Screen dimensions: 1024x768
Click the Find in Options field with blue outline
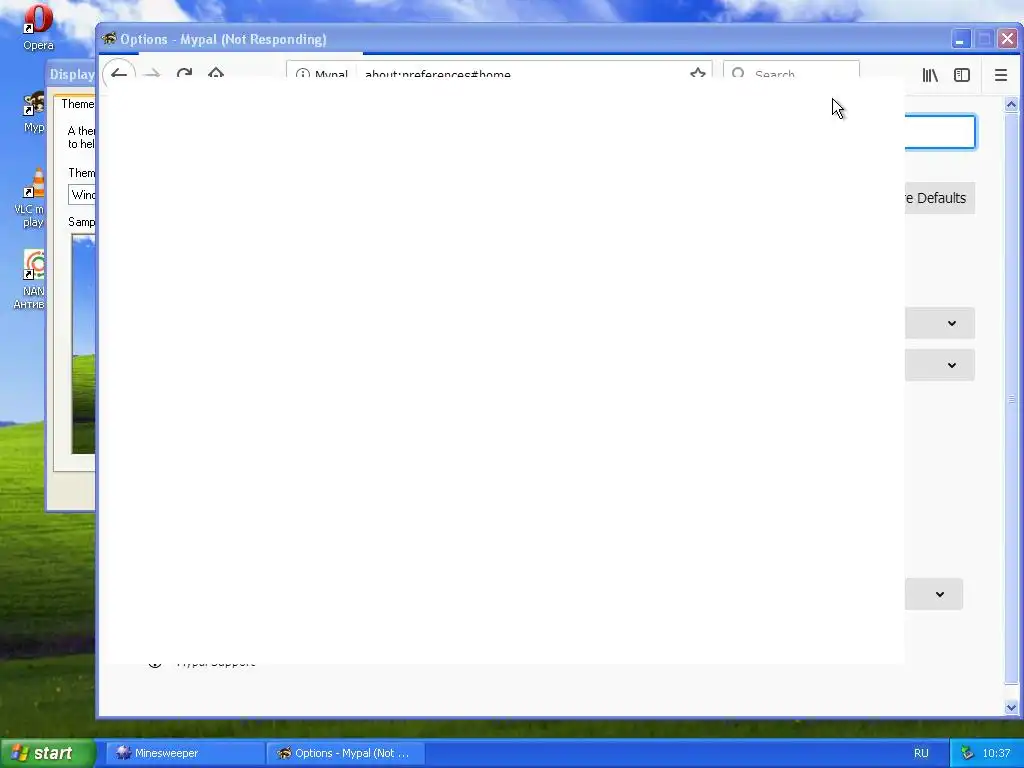[940, 132]
